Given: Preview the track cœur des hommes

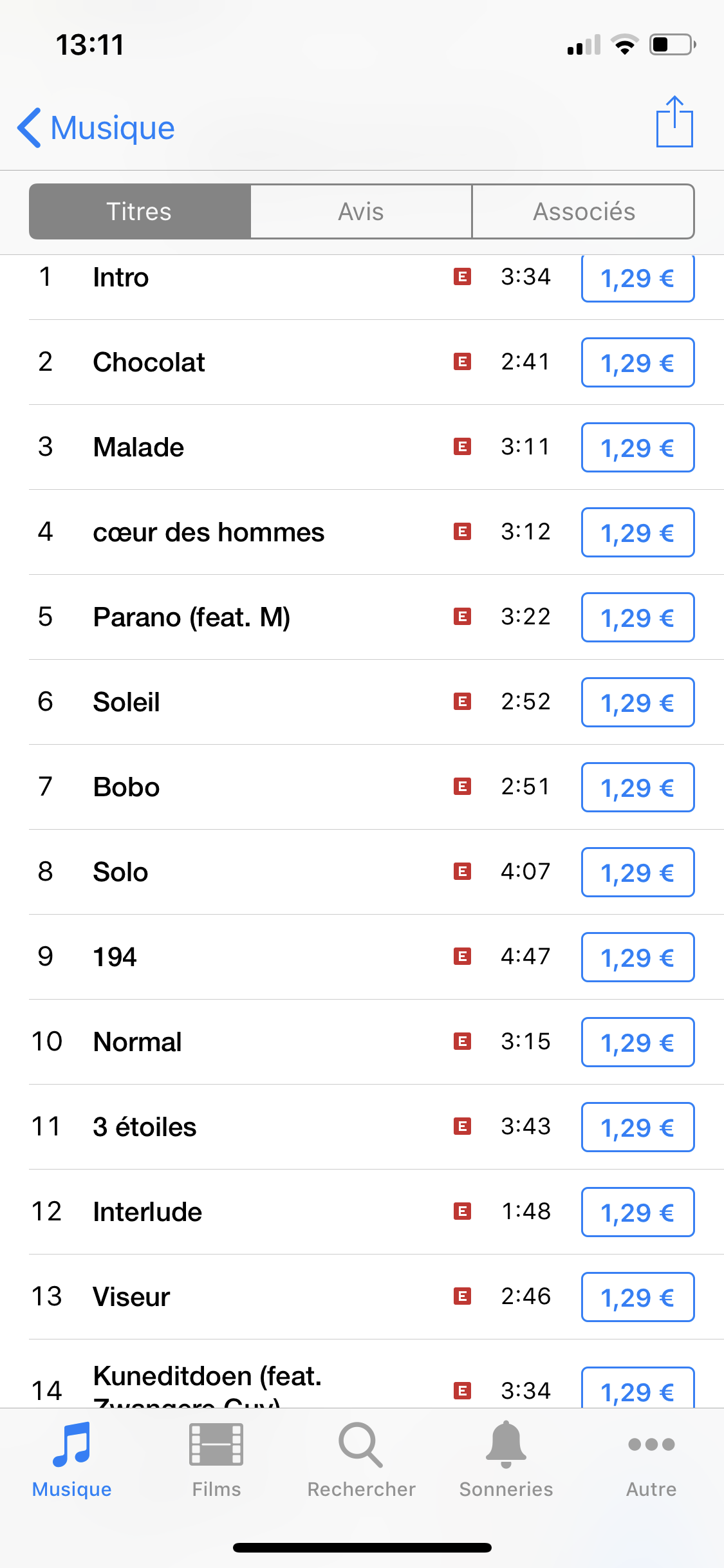Looking at the screenshot, I should 209,532.
